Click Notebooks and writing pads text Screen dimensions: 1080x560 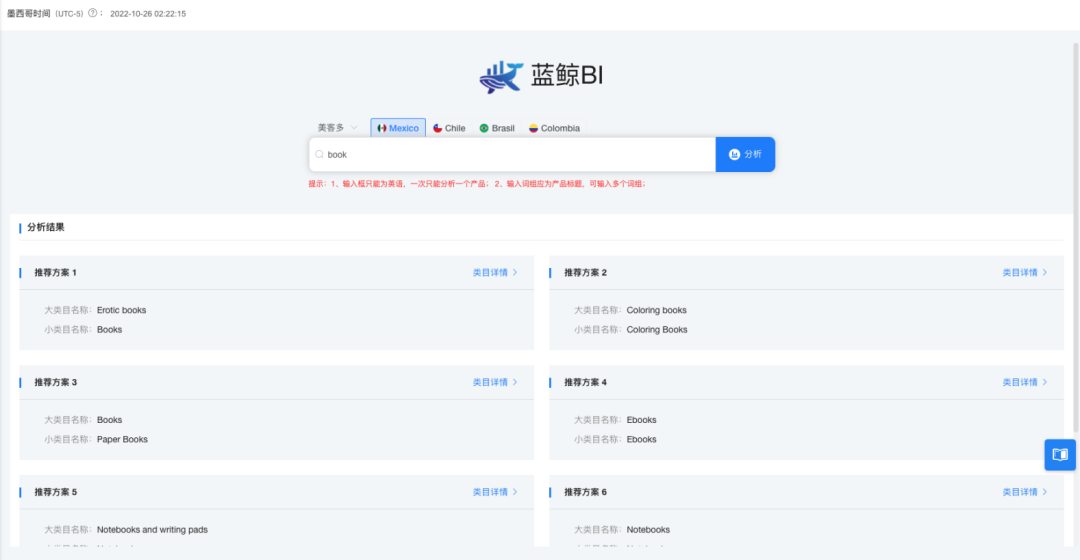pyautogui.click(x=152, y=530)
